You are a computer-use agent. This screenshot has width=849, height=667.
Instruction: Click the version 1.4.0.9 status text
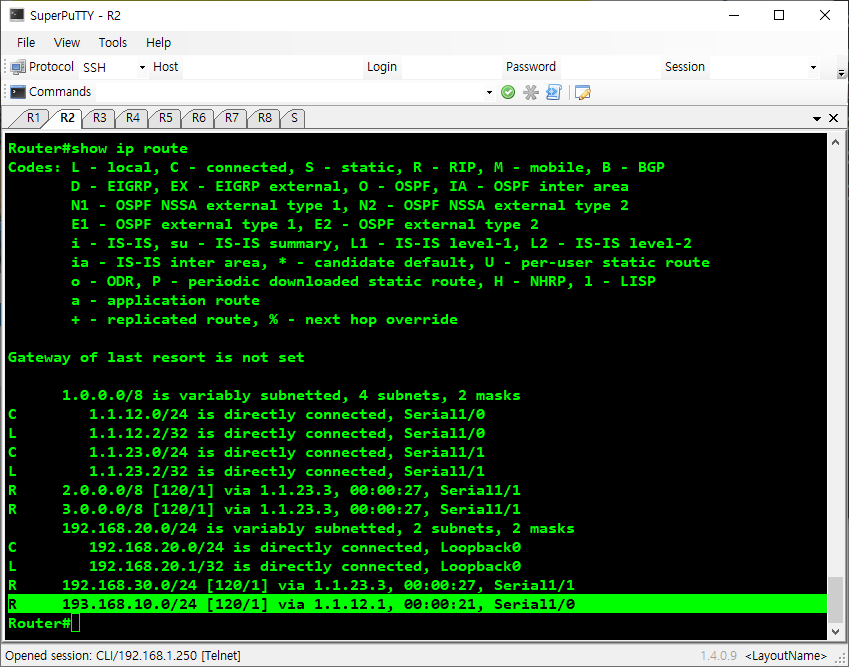coord(719,656)
